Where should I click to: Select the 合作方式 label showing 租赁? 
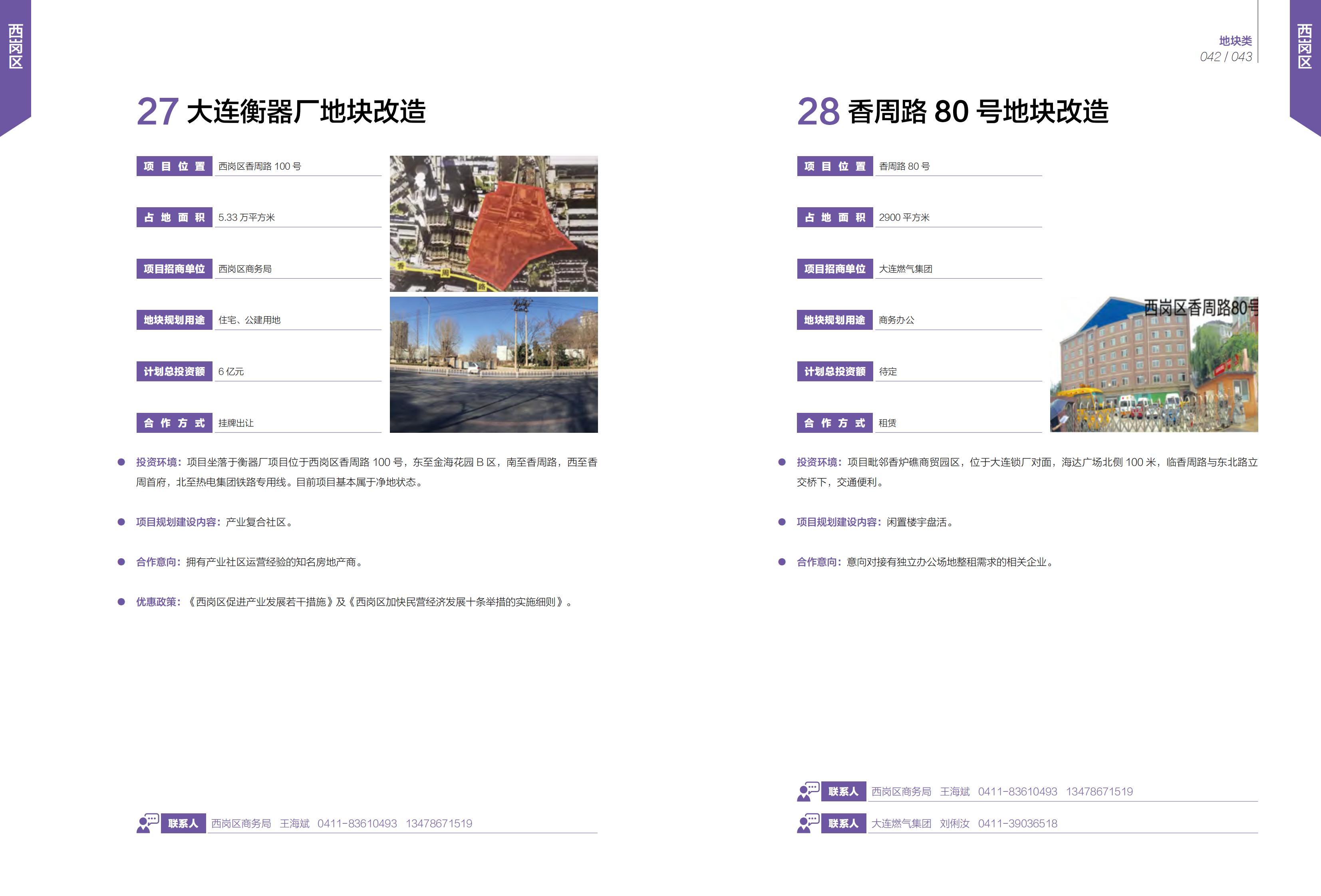click(x=835, y=423)
